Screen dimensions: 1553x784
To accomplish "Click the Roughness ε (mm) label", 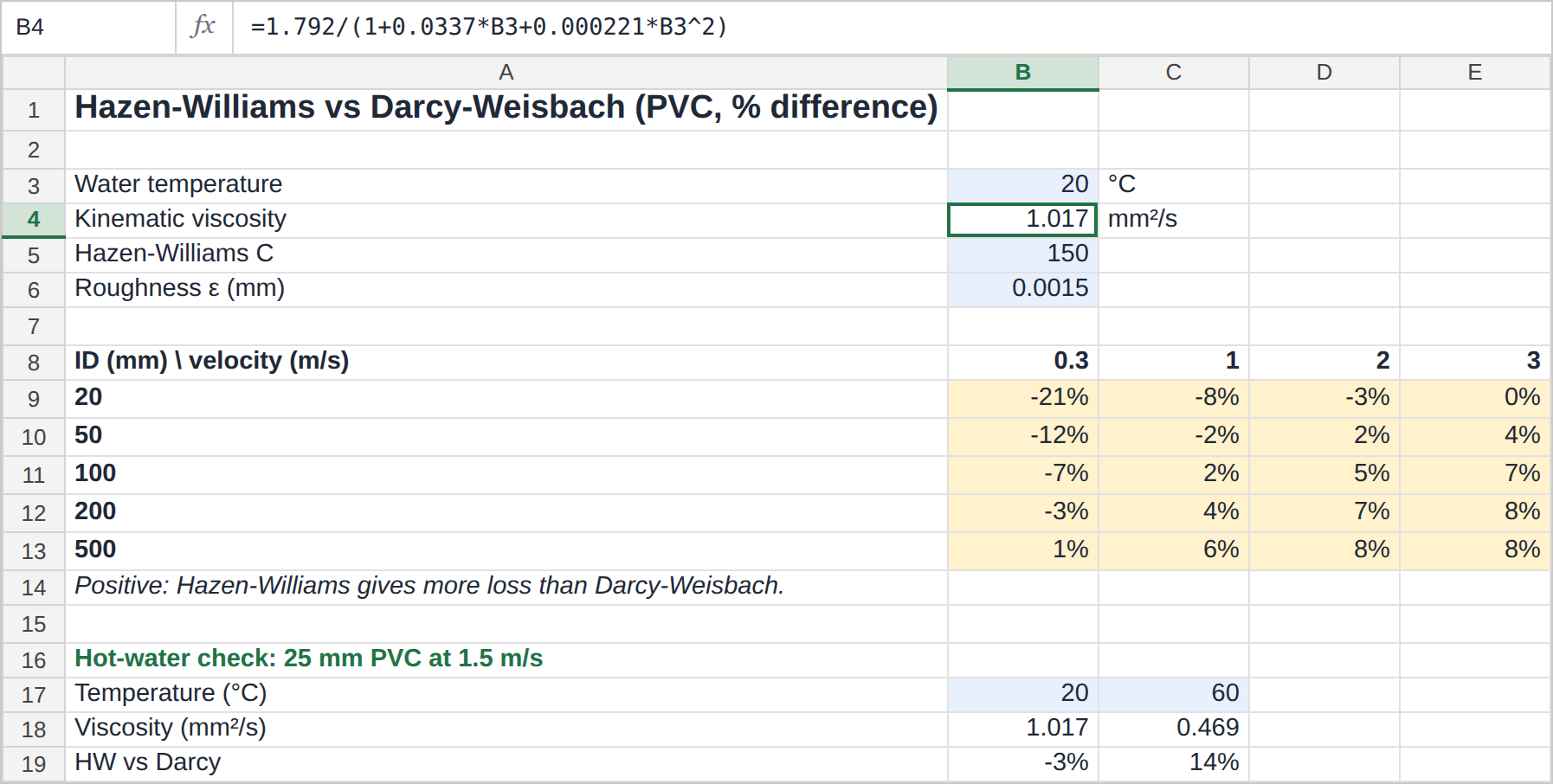I will tap(506, 290).
